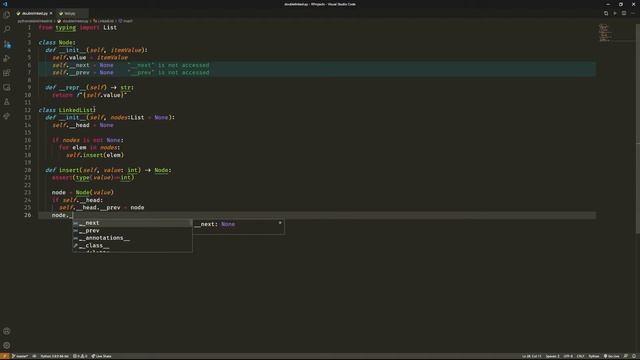This screenshot has height=360, width=640.
Task: Open the Explorer view in activity bar
Action: [x=7, y=15]
